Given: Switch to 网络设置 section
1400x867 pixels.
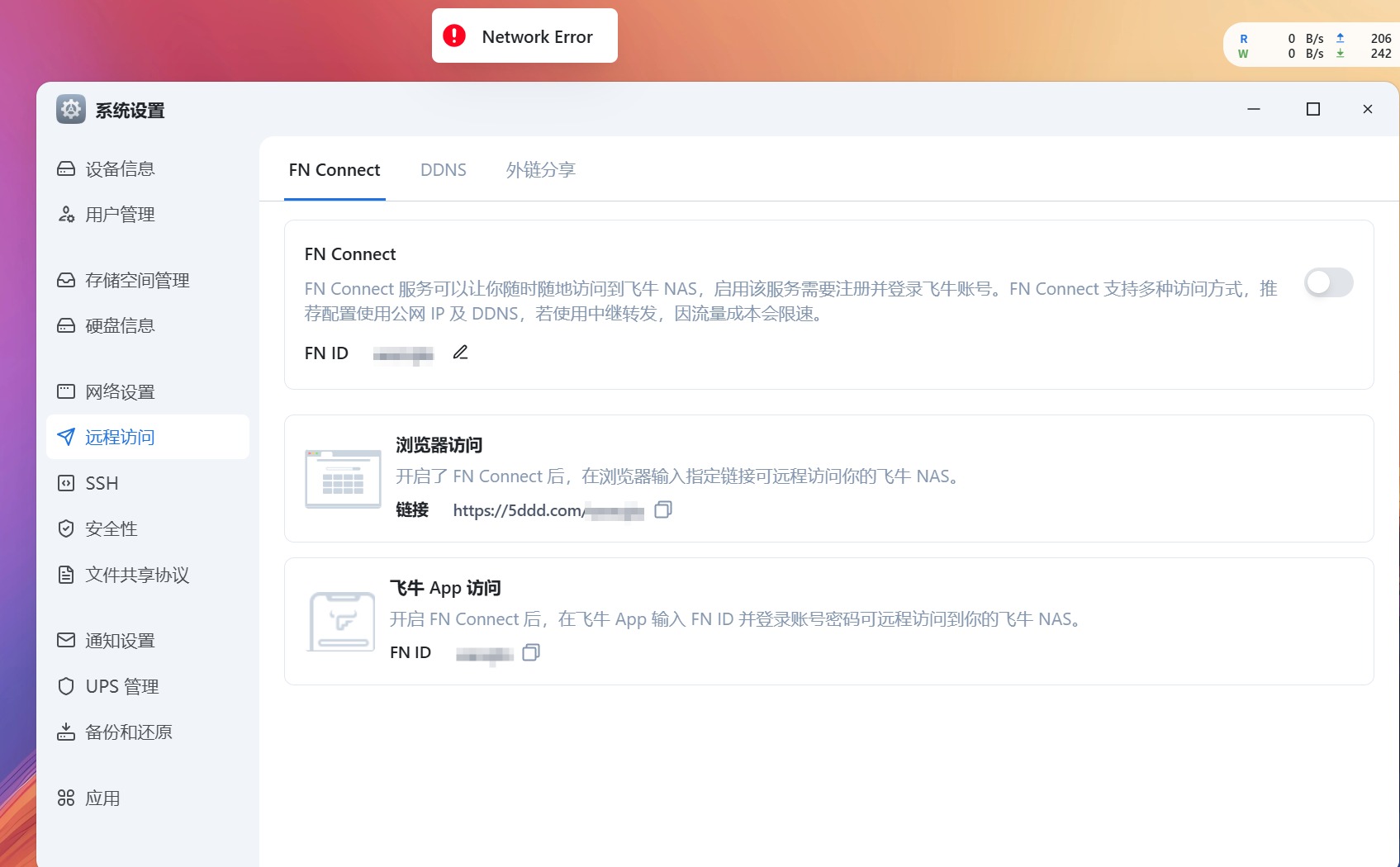Looking at the screenshot, I should click(x=120, y=391).
